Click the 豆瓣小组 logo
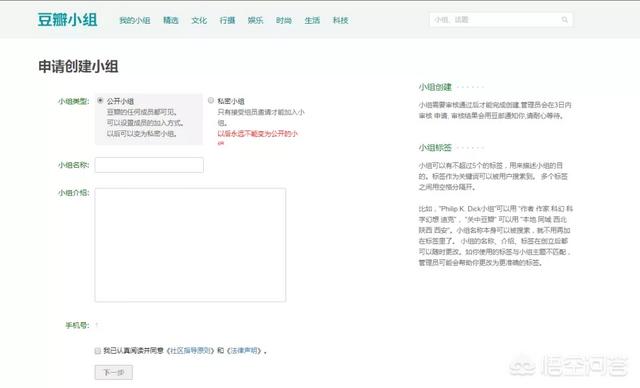This screenshot has height=388, width=640. [67, 20]
